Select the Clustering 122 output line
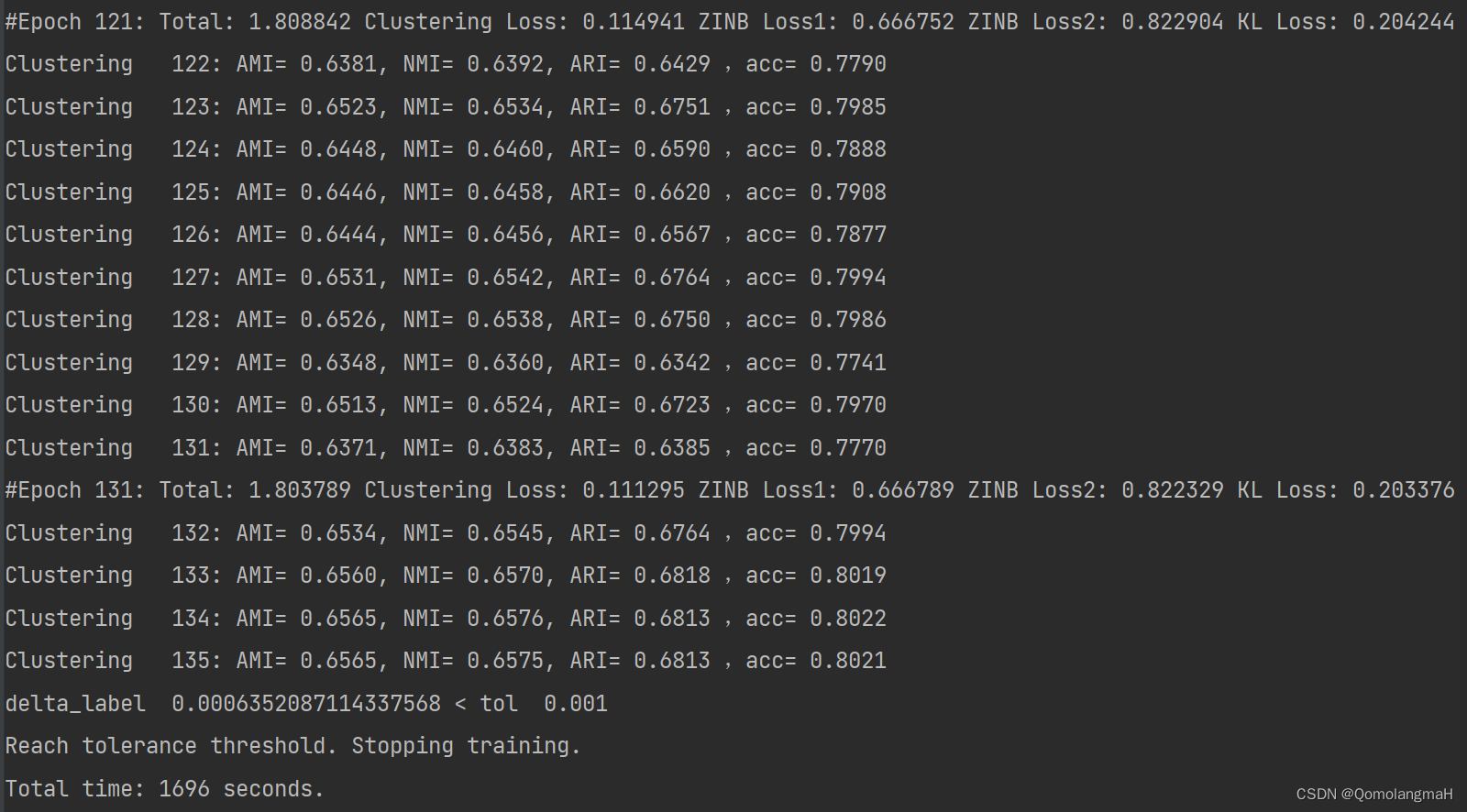 click(446, 64)
